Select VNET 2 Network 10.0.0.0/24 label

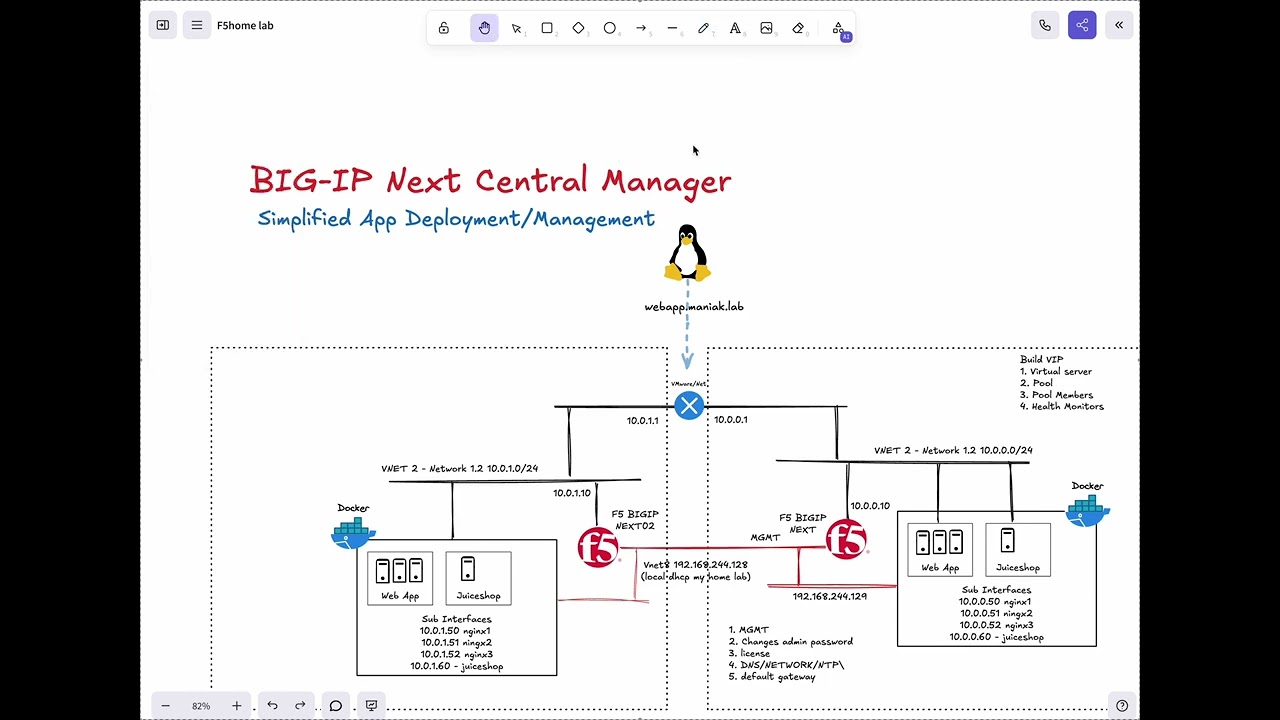pos(953,450)
